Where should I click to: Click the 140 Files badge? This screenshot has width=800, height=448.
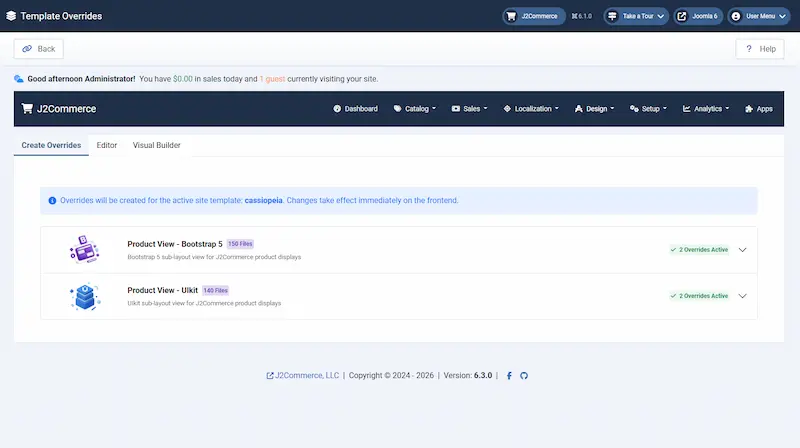click(215, 290)
